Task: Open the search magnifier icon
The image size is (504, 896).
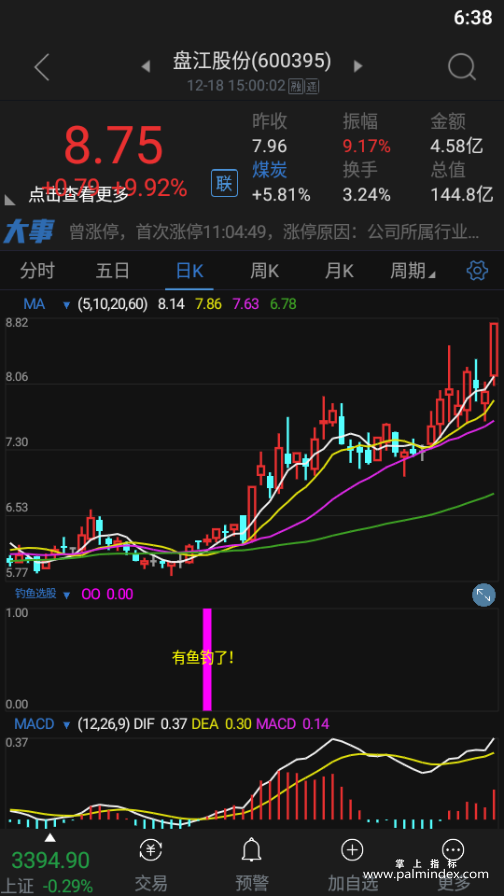Action: pos(461,67)
